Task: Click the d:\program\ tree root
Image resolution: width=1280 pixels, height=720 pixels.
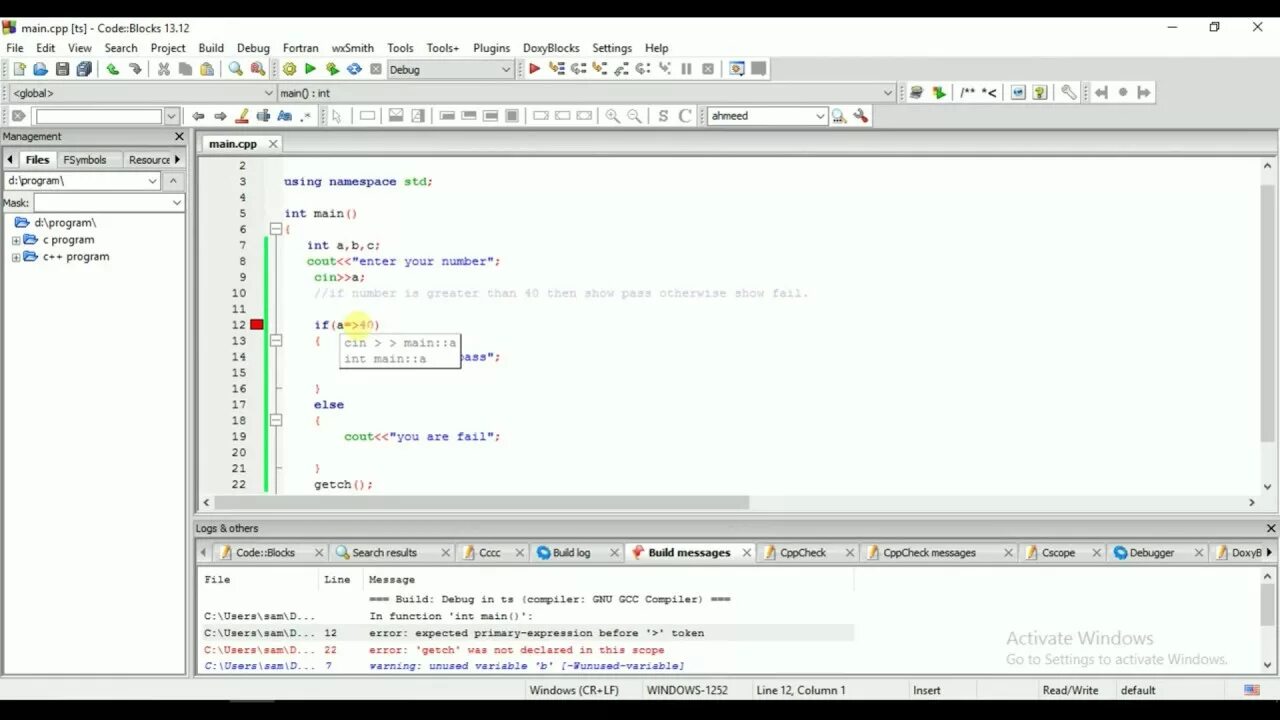Action: (65, 223)
